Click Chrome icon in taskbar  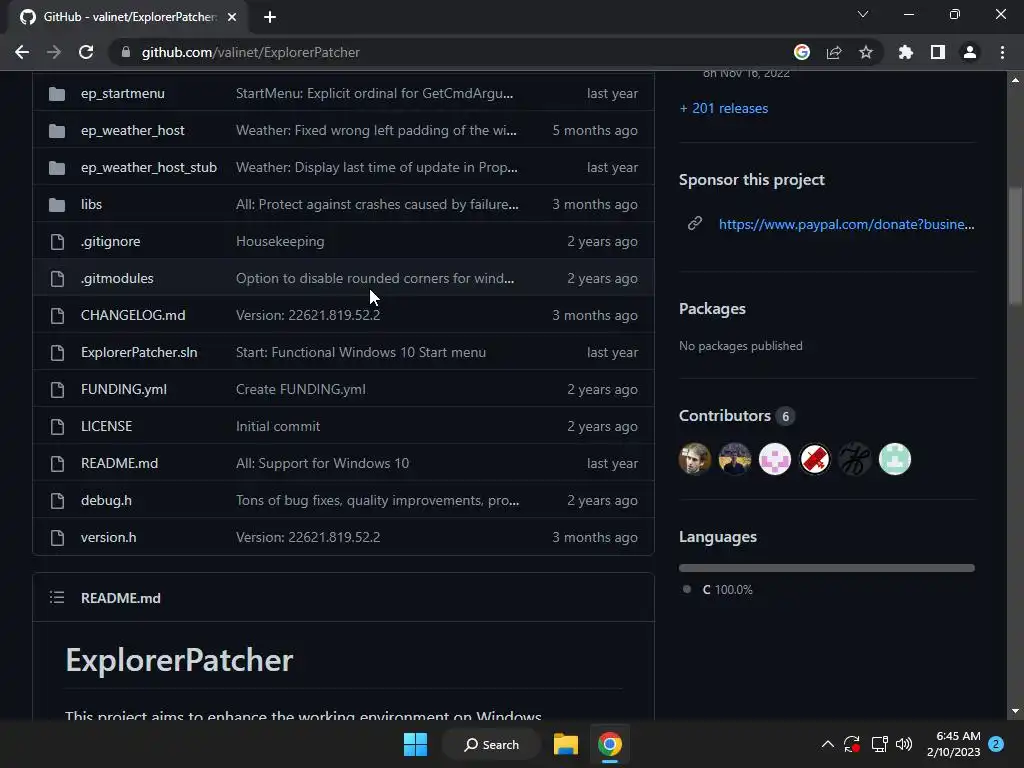point(610,744)
